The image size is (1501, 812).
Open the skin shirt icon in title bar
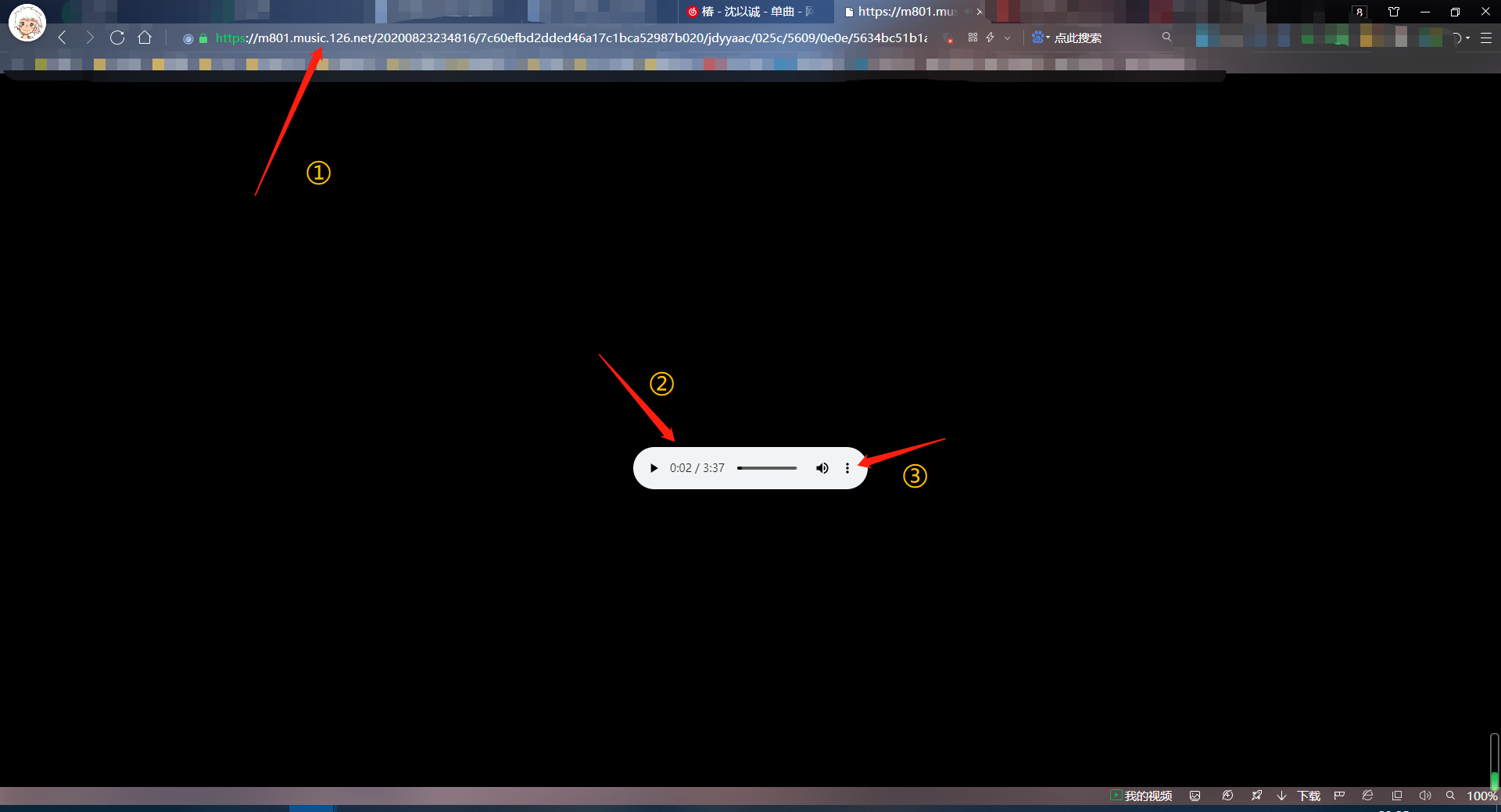click(x=1394, y=12)
